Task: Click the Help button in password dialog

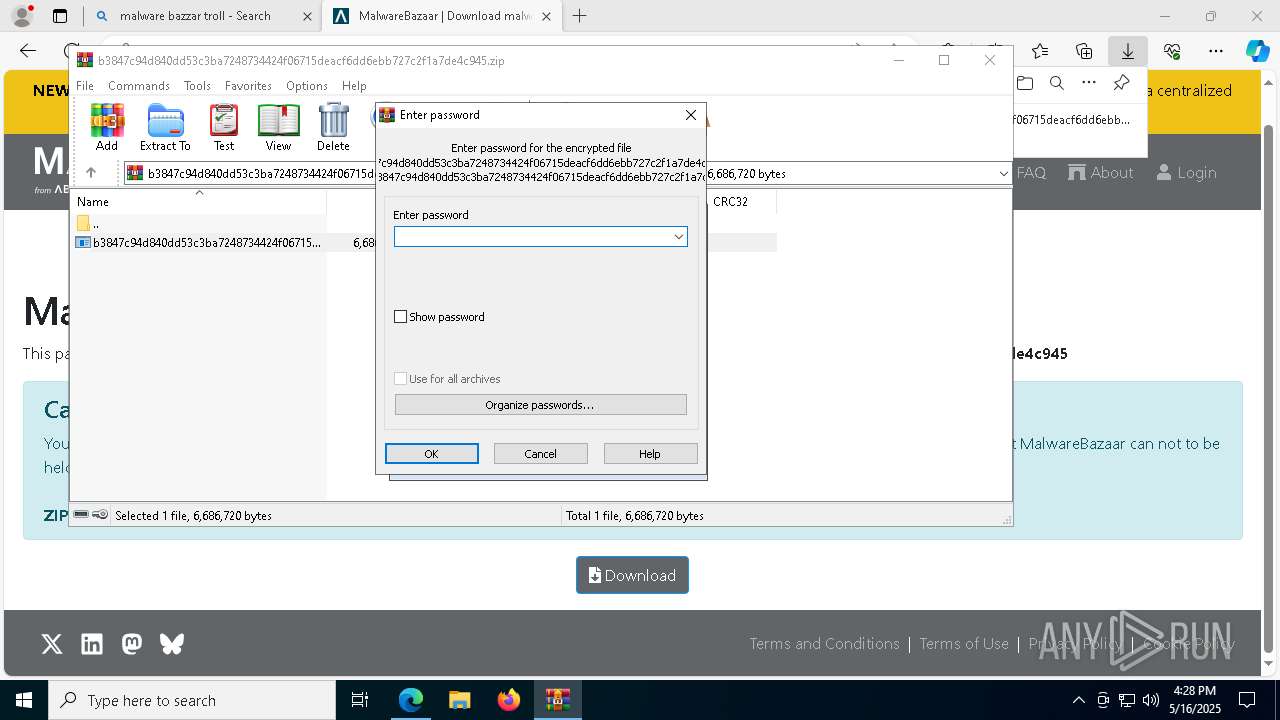Action: click(x=650, y=454)
